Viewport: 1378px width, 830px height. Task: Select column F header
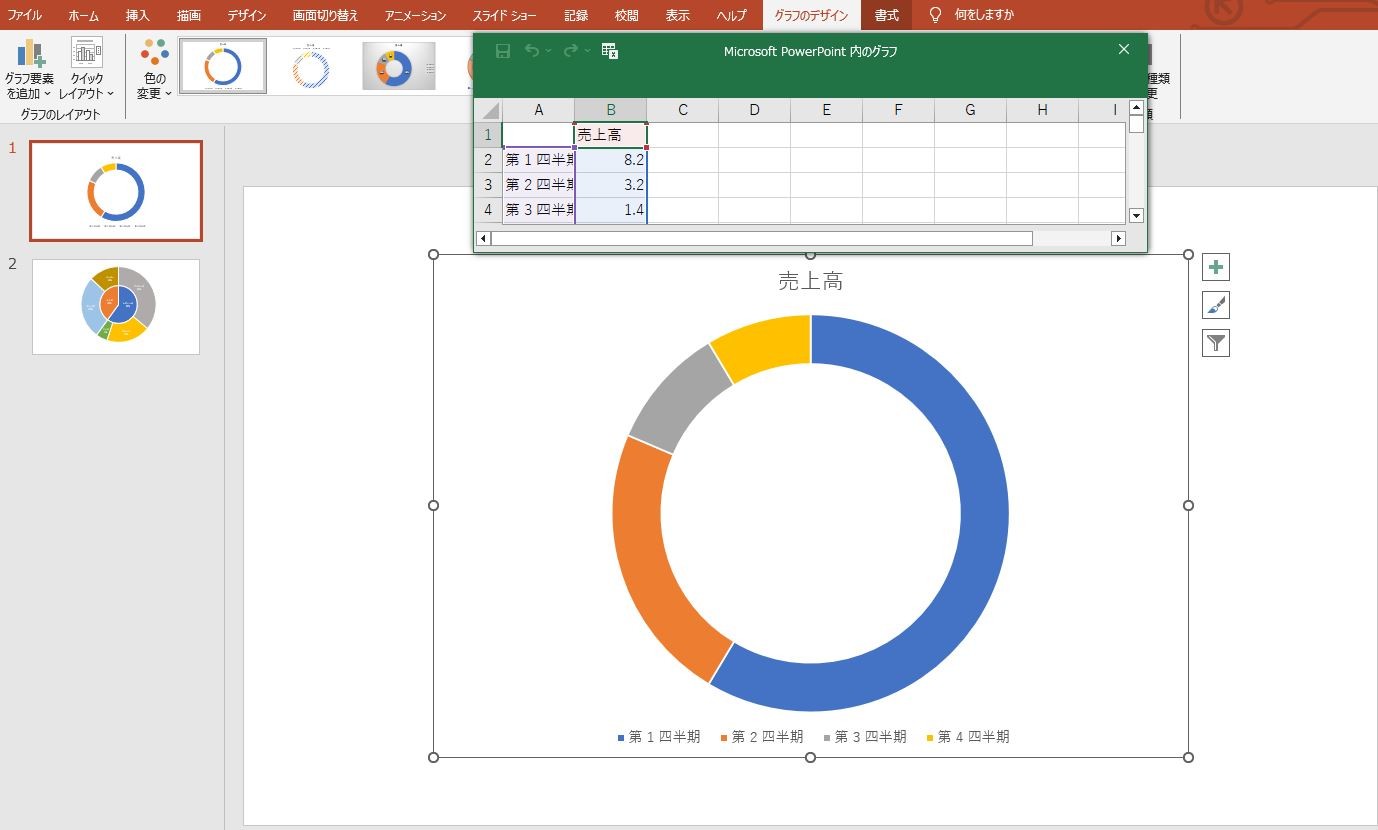[x=899, y=110]
